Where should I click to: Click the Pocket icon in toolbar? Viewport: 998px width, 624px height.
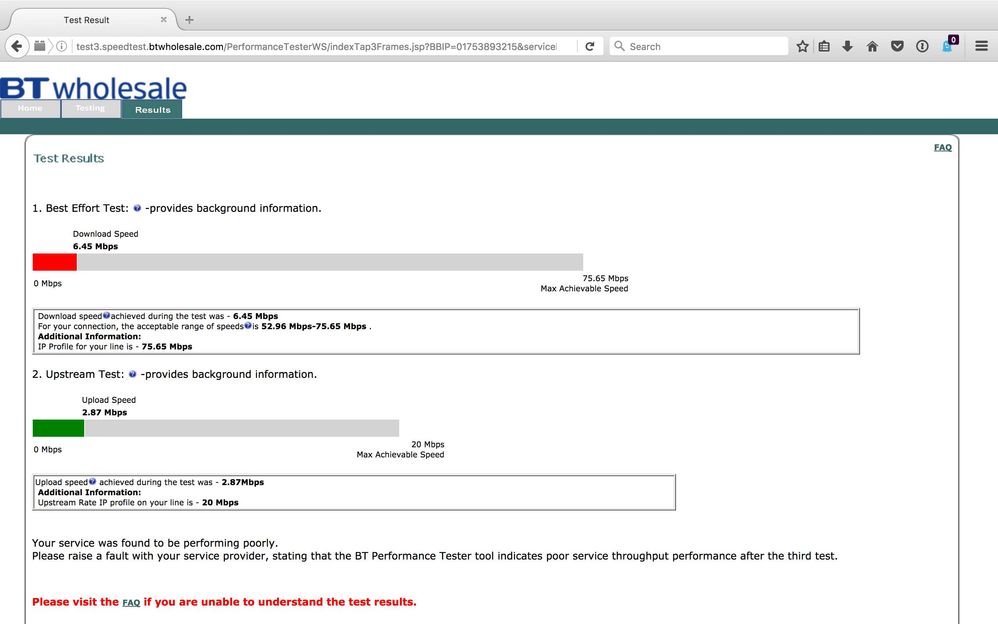[x=897, y=46]
